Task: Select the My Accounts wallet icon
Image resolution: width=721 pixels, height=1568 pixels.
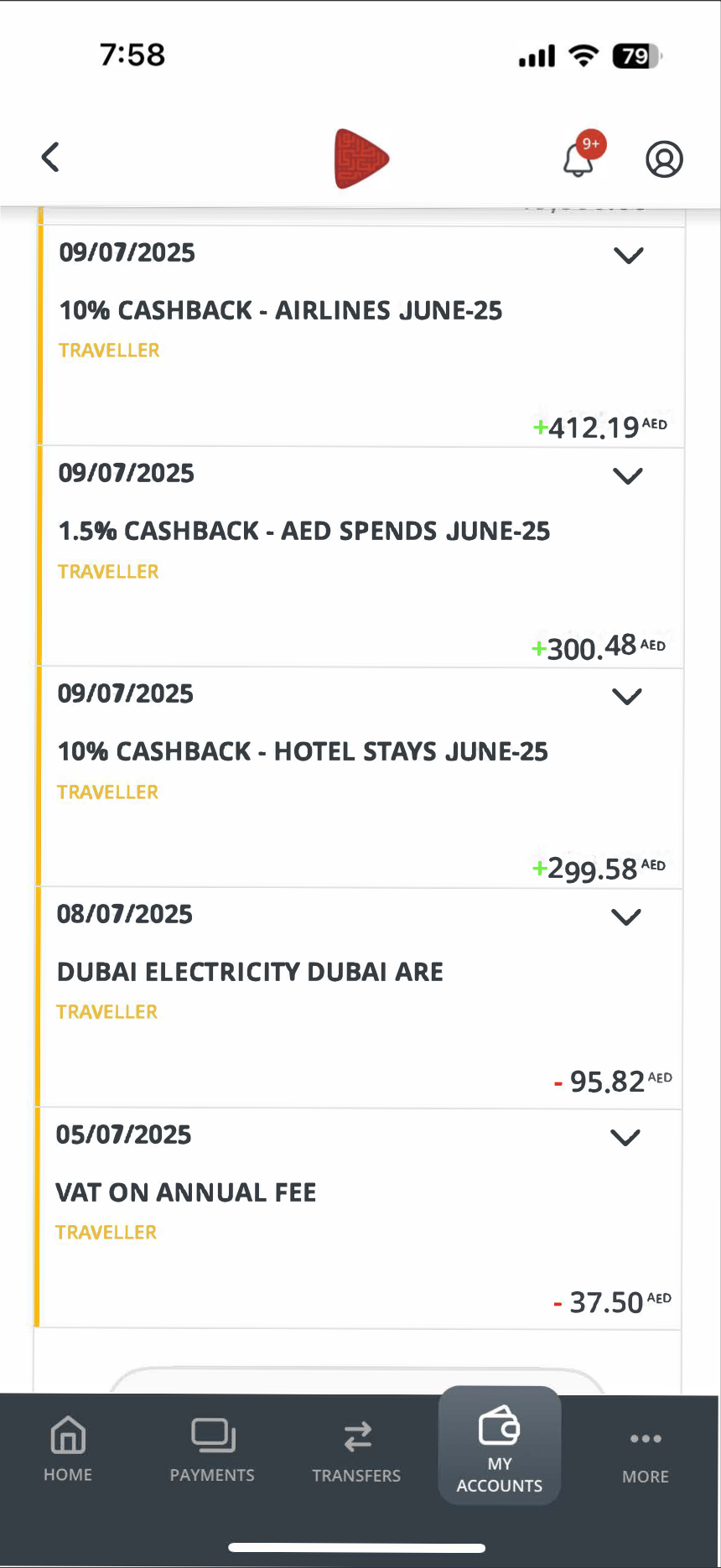Action: tap(499, 1427)
